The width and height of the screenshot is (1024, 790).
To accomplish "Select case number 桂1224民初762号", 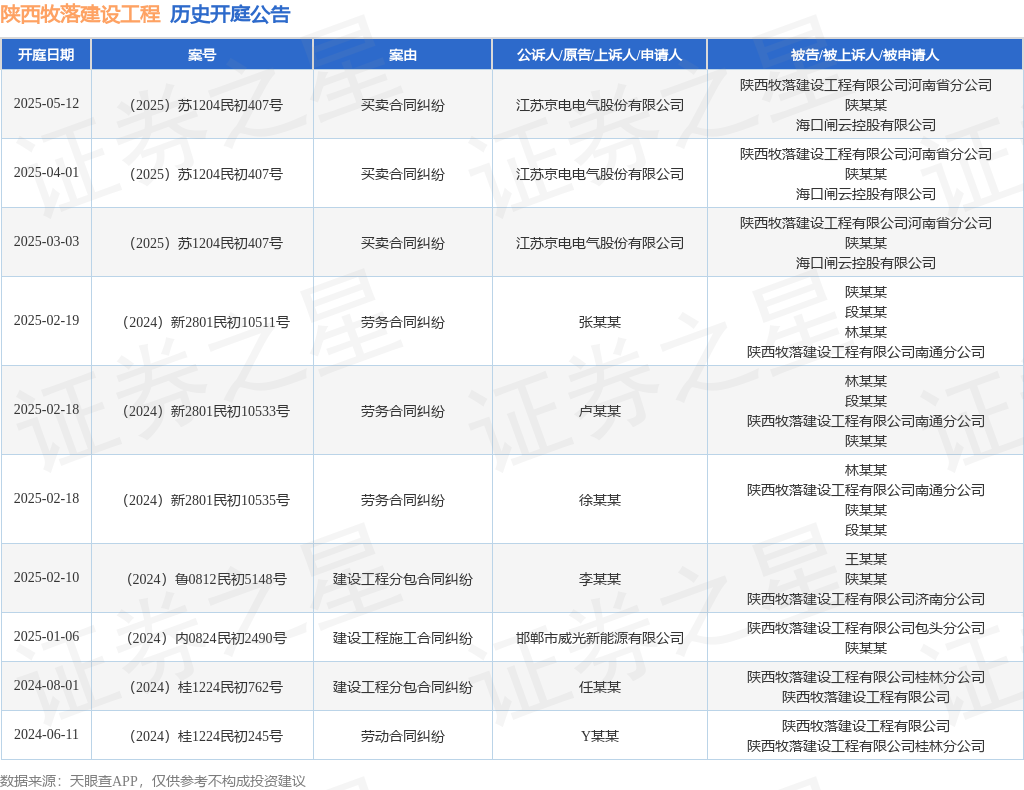I will (x=206, y=687).
